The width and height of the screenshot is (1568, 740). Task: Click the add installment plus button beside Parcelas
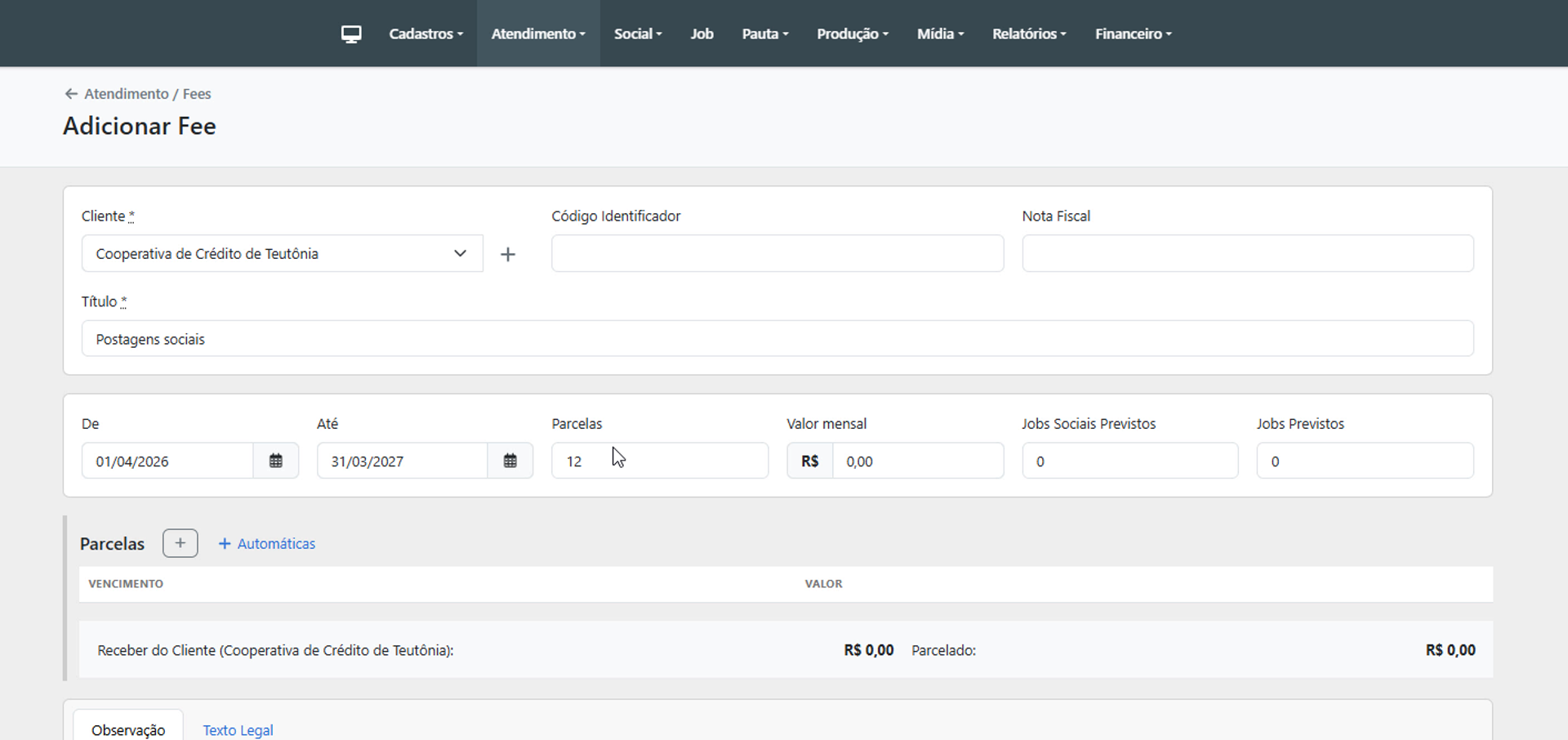[x=180, y=543]
